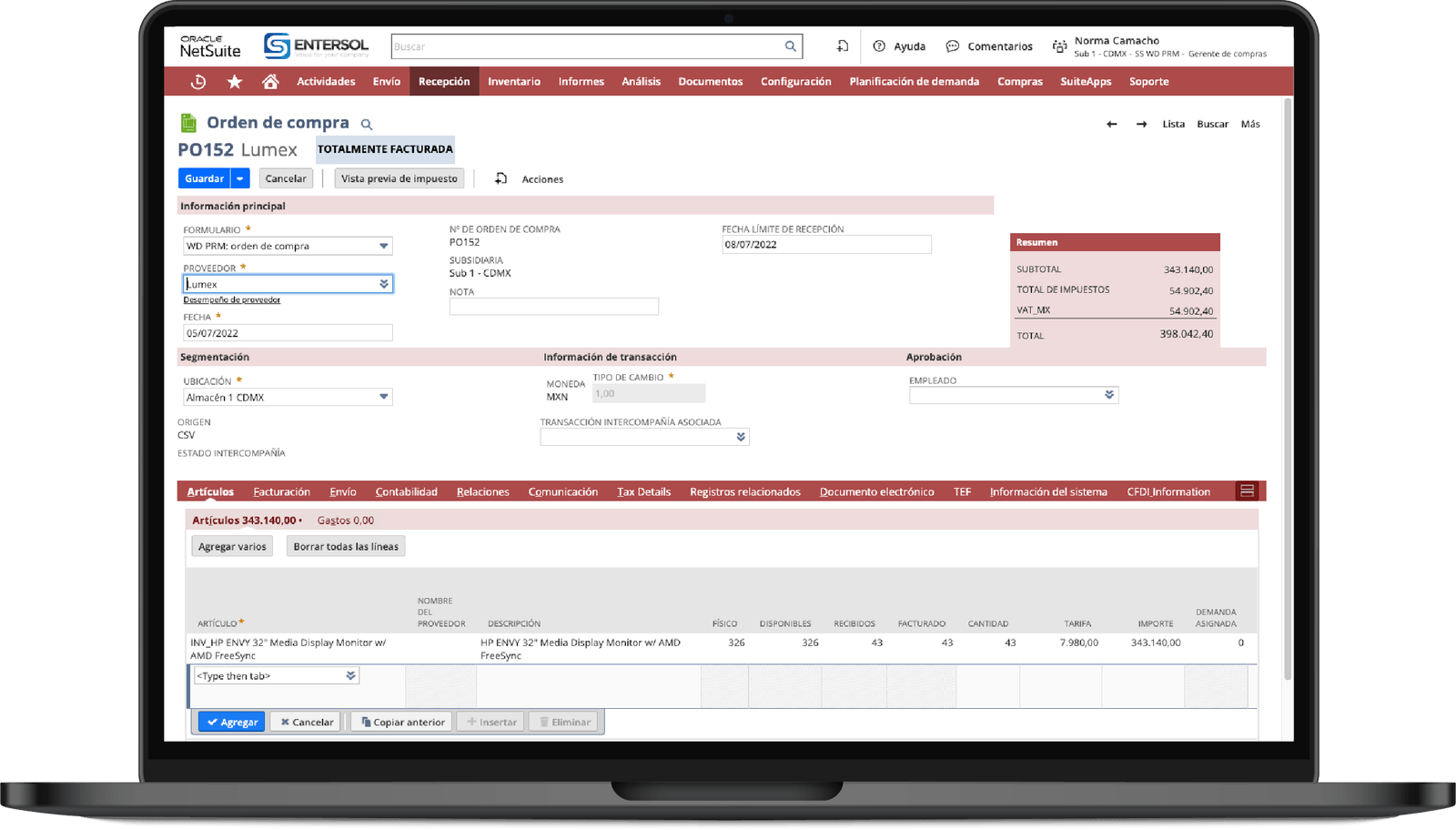Viewport: 1456px width, 830px height.
Task: Click Vista previa de impuesto button
Action: [399, 178]
